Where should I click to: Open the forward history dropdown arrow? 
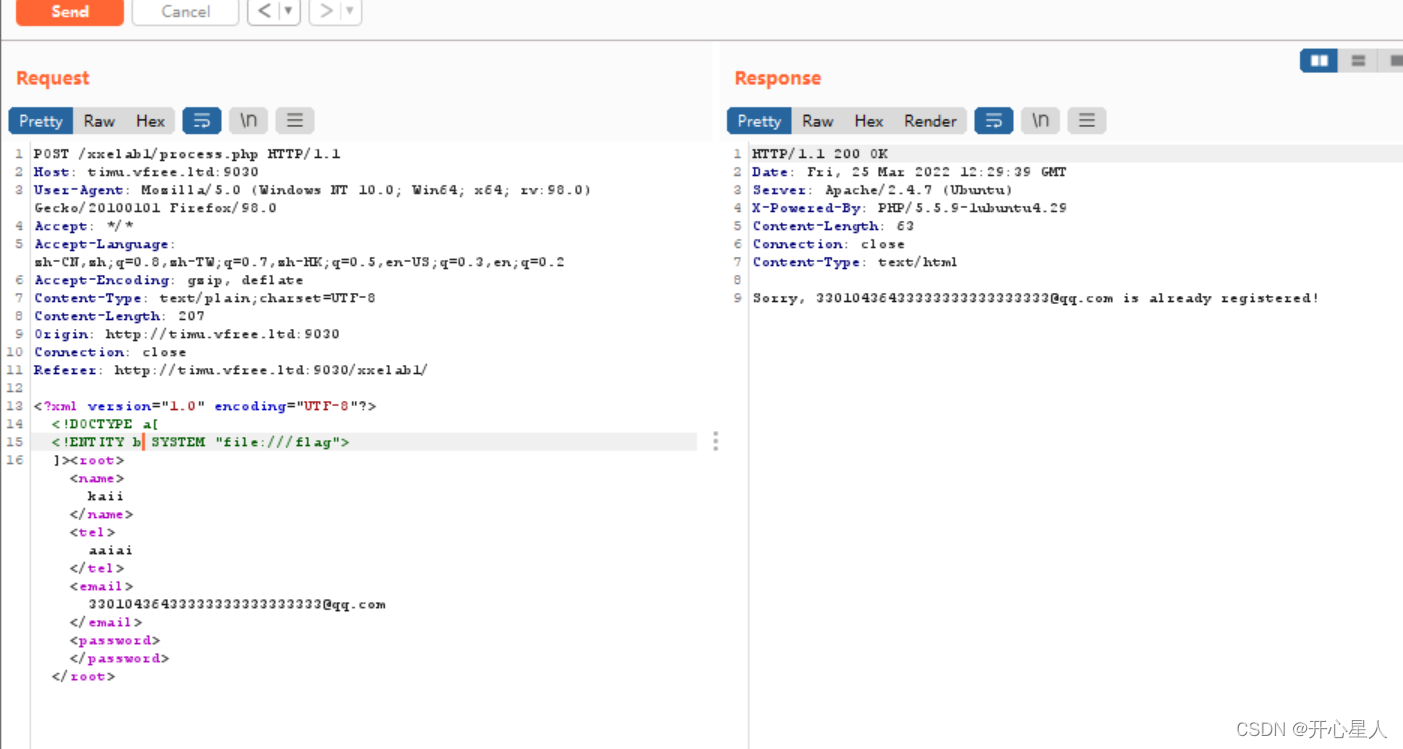pyautogui.click(x=351, y=12)
